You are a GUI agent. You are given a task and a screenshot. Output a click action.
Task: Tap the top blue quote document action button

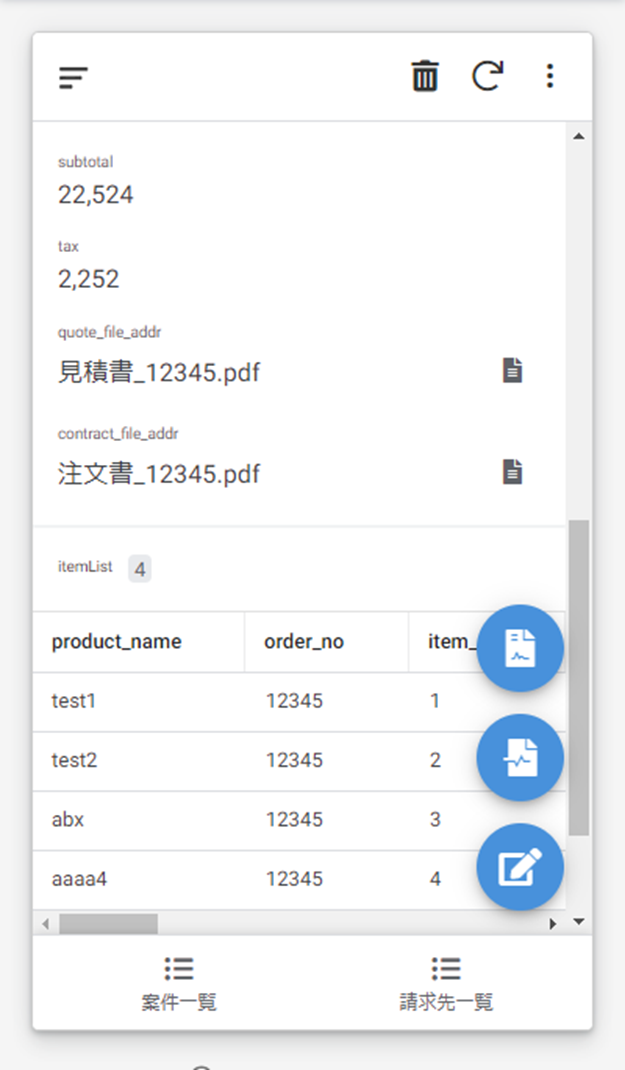coord(521,648)
